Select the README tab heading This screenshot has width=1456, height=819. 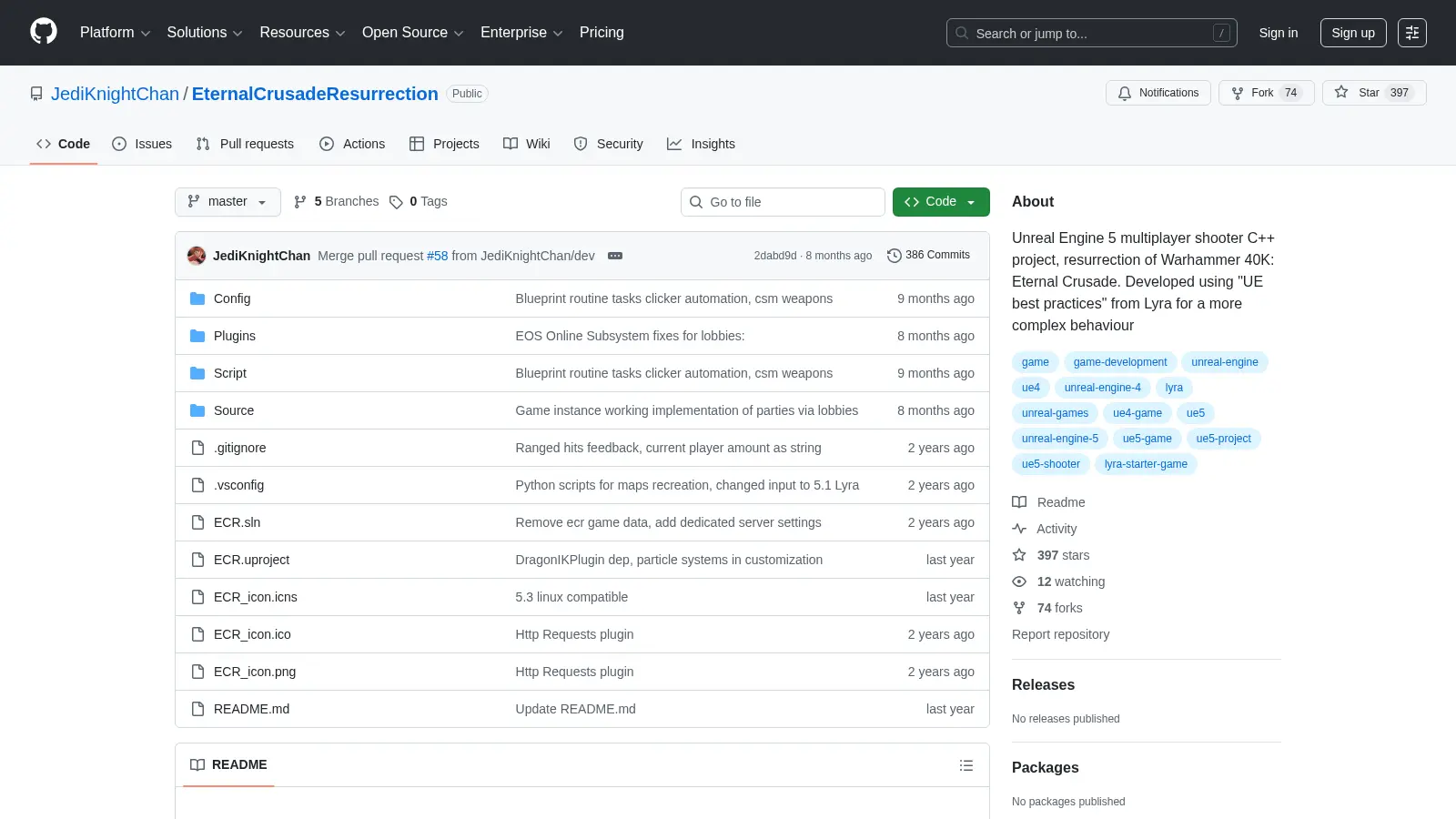[x=228, y=765]
